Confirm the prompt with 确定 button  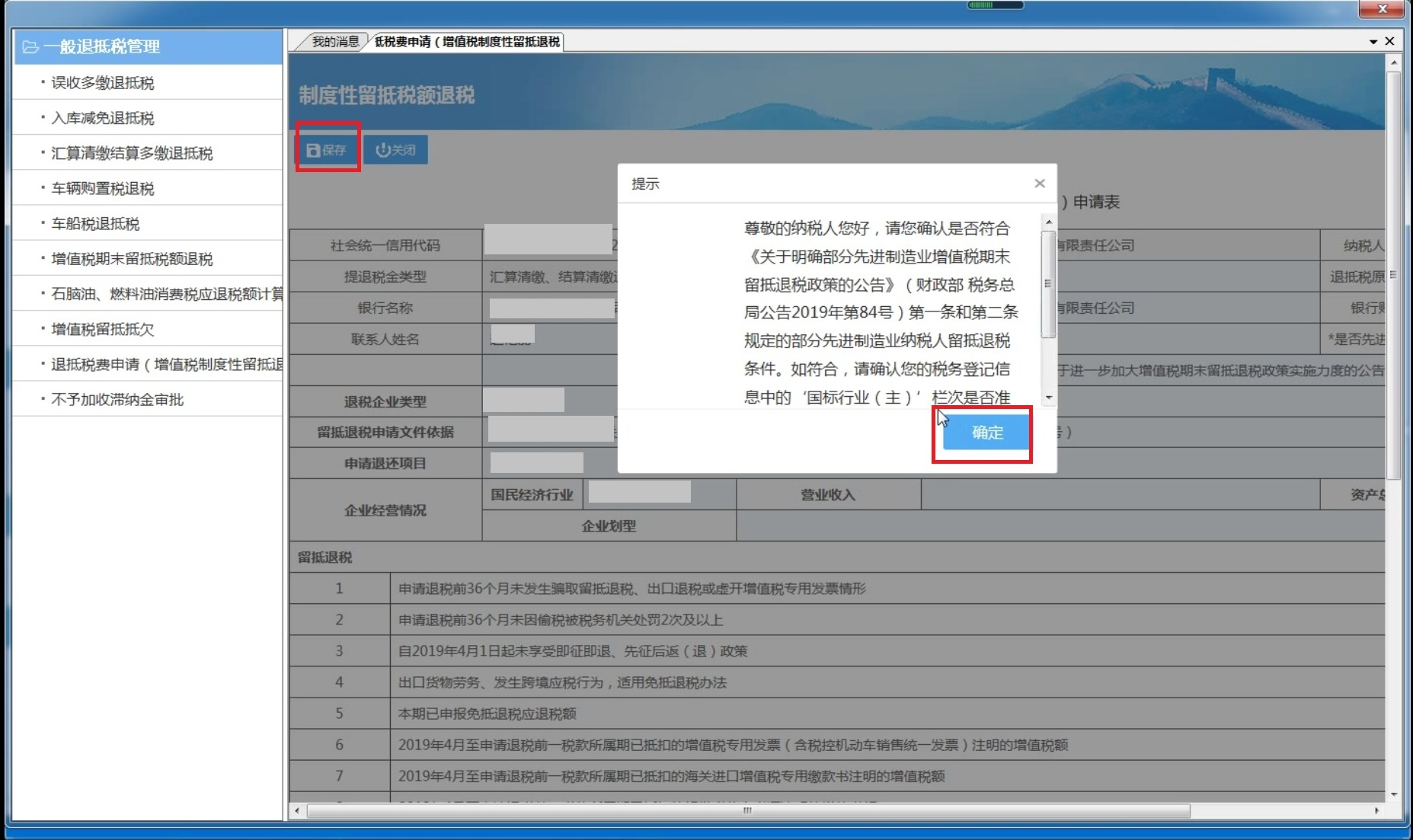tap(986, 433)
